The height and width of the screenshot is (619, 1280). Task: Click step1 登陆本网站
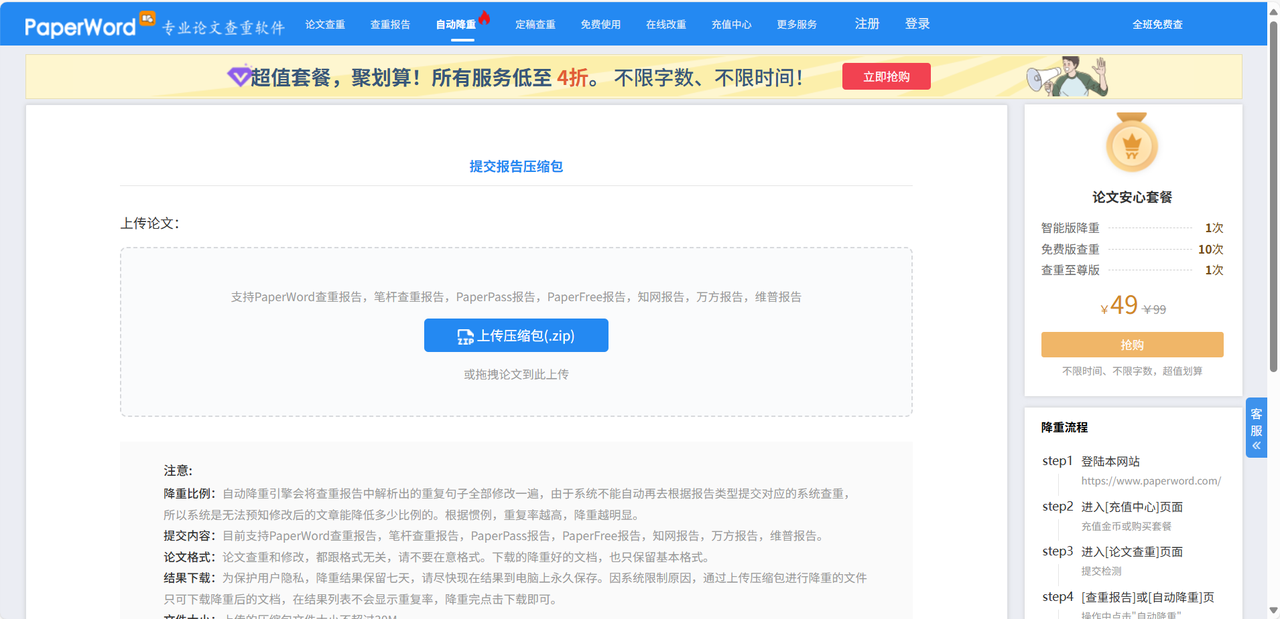tap(1091, 461)
